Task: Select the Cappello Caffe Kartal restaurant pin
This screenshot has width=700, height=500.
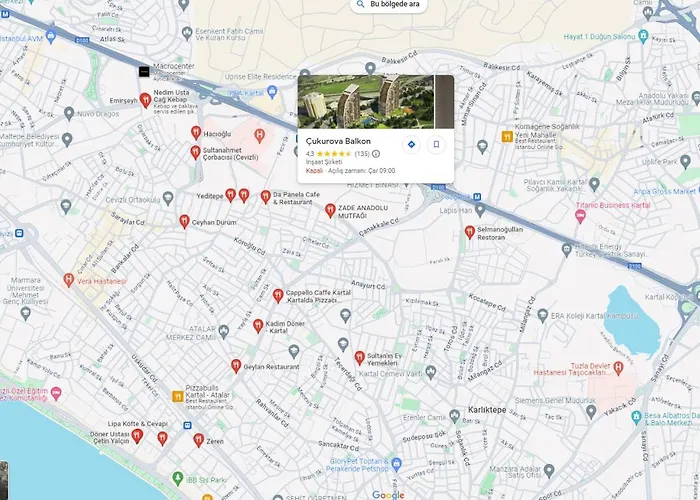Action: tap(278, 296)
